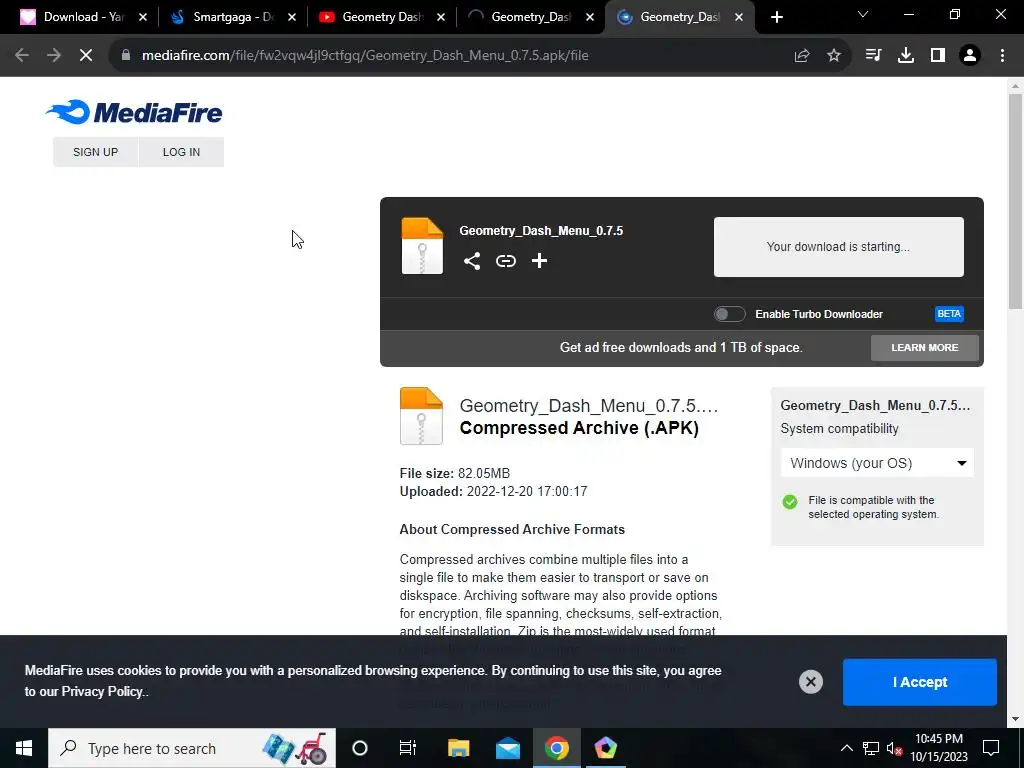Click the MediaFire logo
The height and width of the screenshot is (768, 1024).
134,112
